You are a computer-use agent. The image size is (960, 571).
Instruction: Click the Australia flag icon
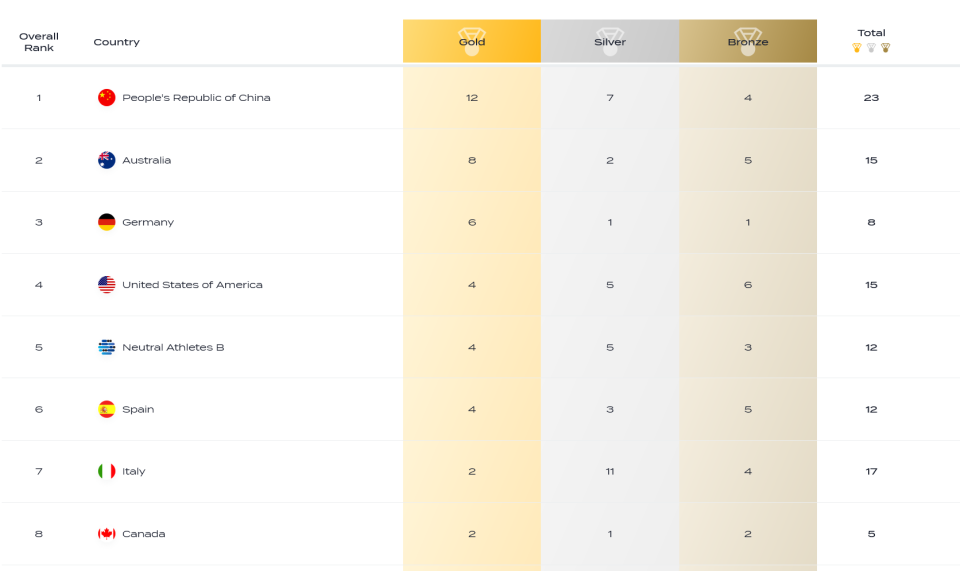(107, 160)
